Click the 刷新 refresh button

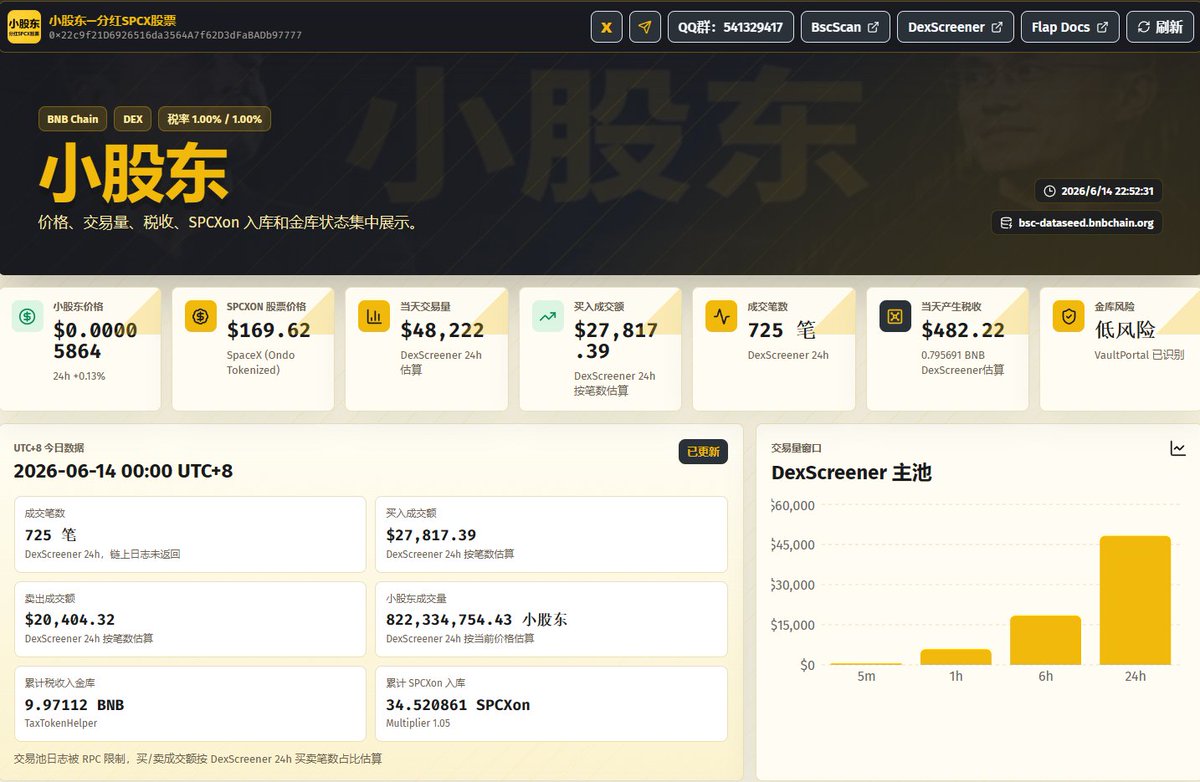coord(1160,27)
